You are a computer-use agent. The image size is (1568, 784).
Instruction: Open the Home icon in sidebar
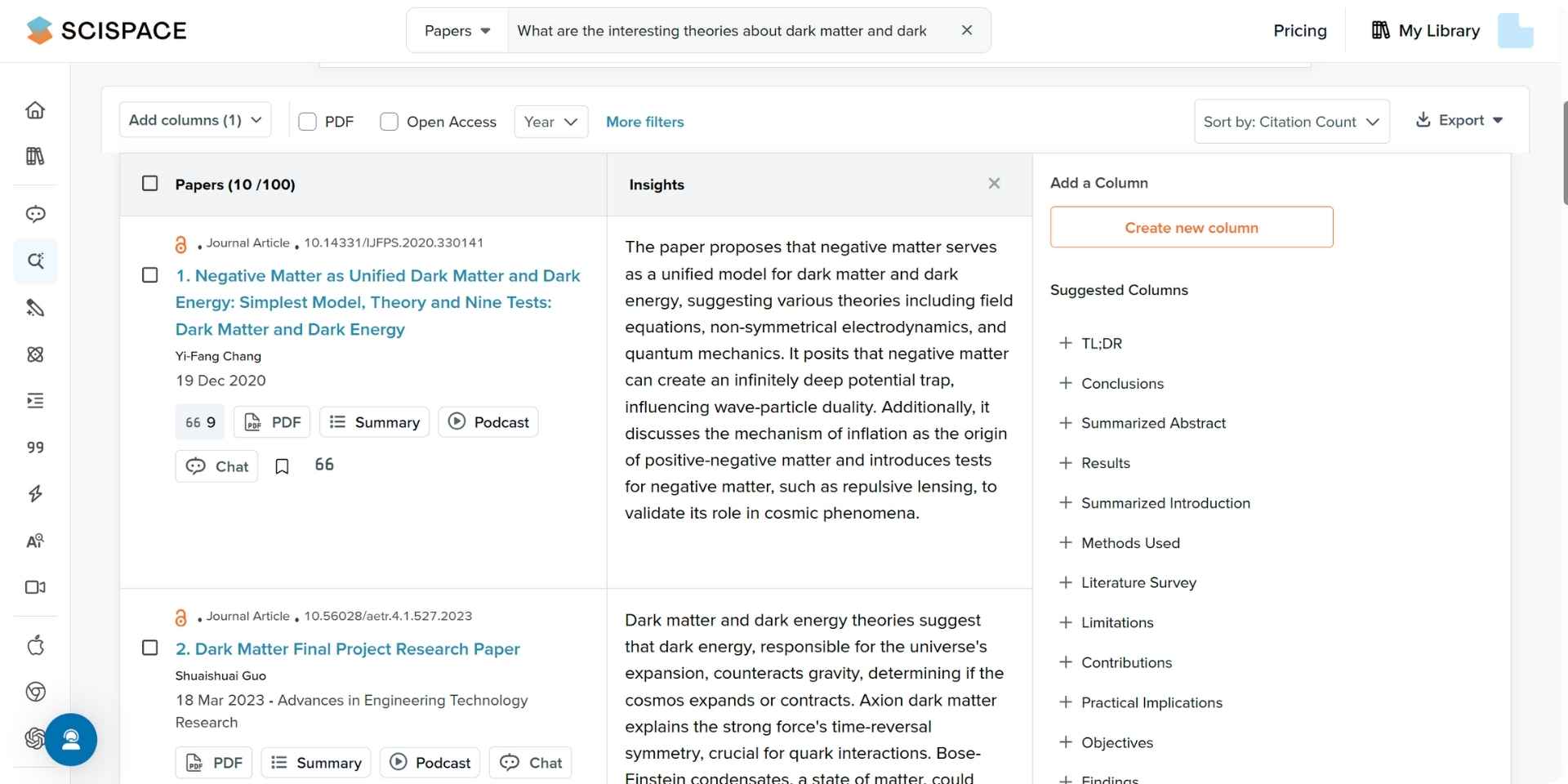(x=35, y=110)
